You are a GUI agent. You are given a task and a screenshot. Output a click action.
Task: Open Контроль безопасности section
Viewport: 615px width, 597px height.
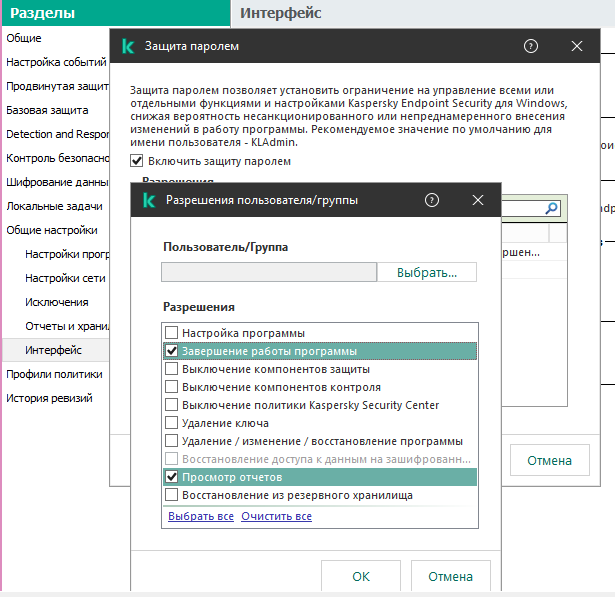coord(57,158)
